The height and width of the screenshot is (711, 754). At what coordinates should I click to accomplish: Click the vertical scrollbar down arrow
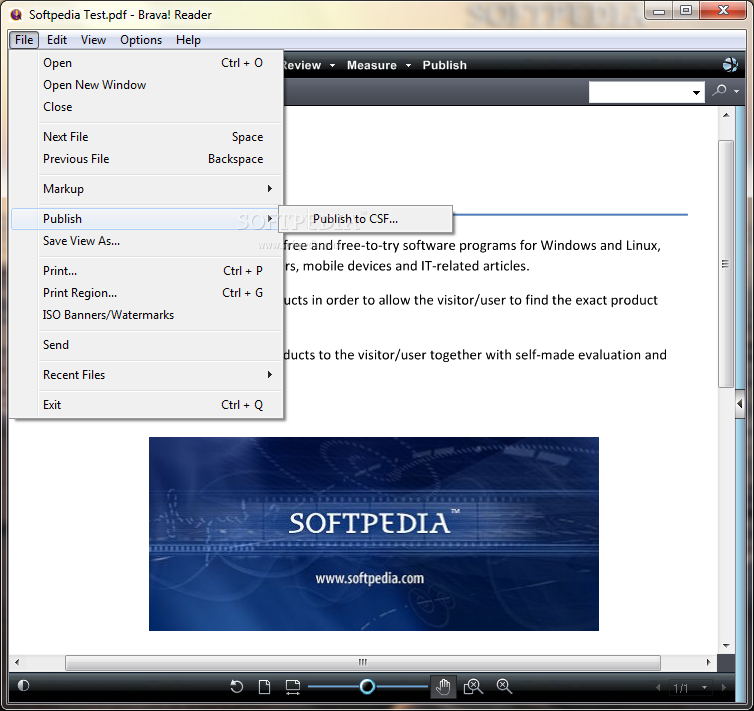(726, 646)
